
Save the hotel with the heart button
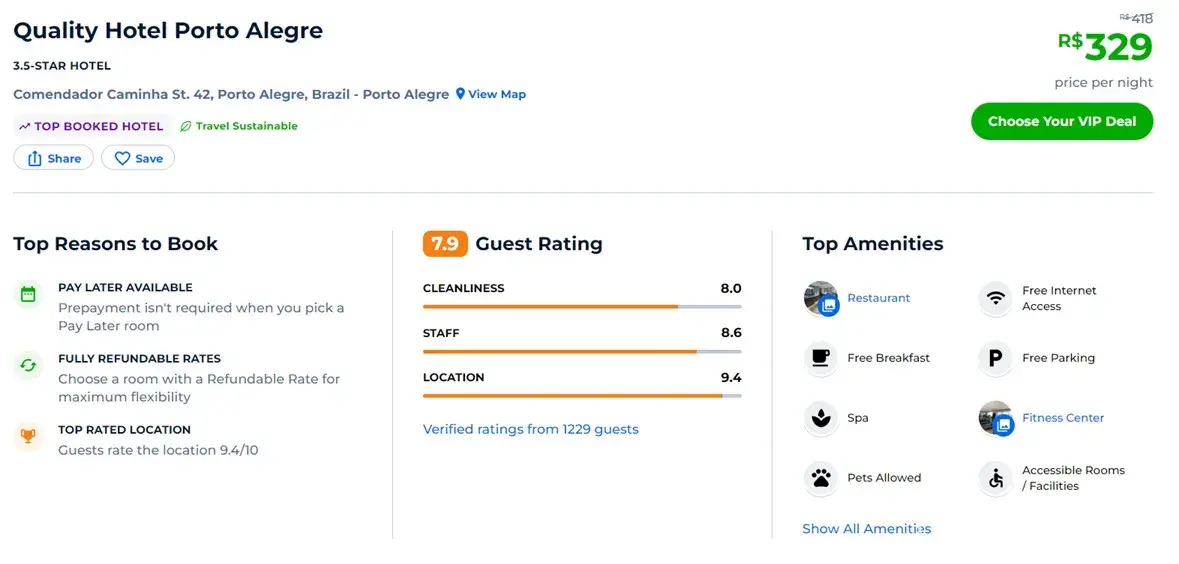click(x=138, y=158)
